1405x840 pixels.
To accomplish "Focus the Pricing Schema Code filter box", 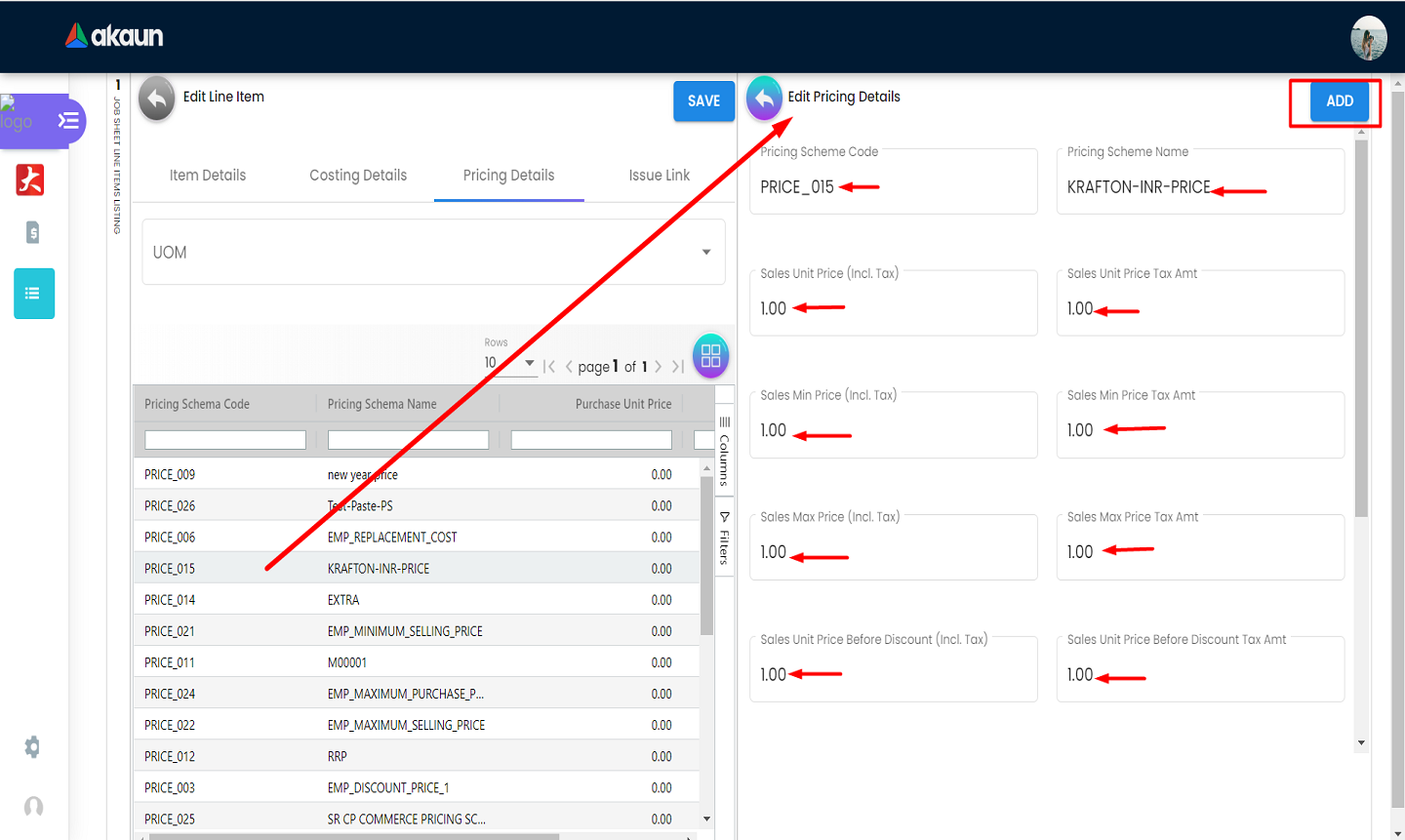I will click(225, 440).
